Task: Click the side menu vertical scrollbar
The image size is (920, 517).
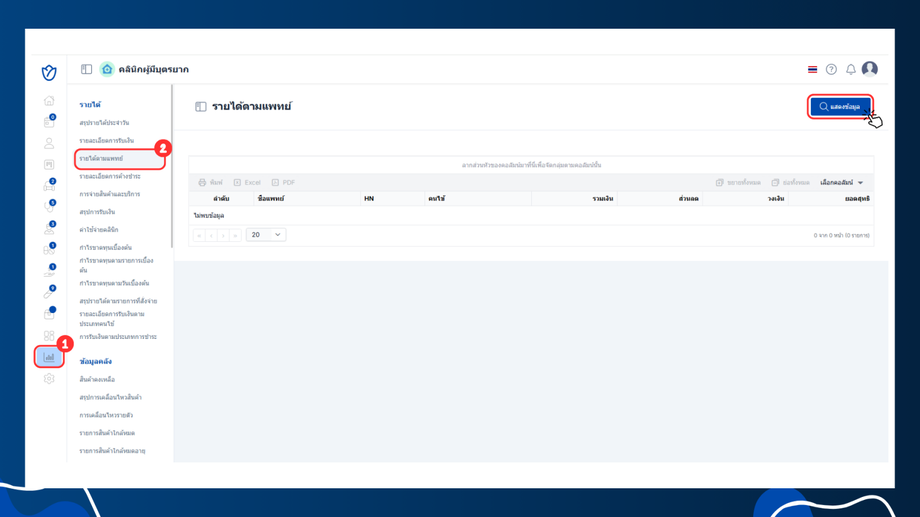Action: [x=172, y=166]
